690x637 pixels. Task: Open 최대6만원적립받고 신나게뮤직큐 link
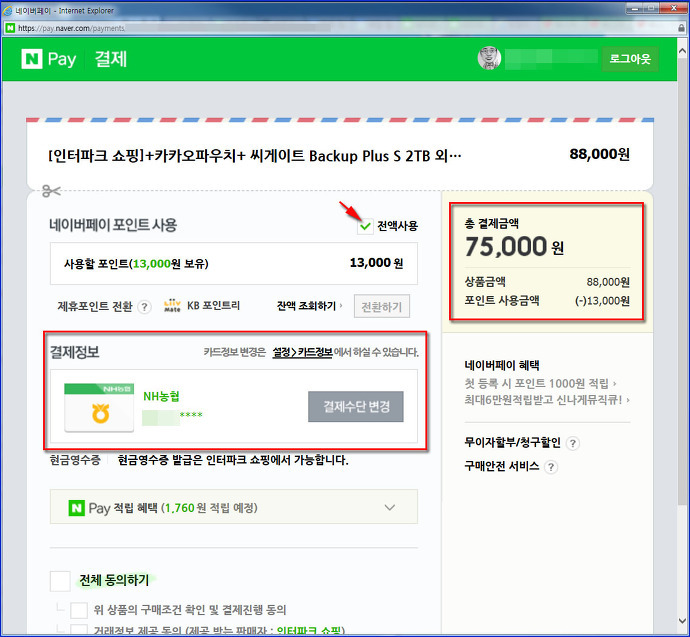tap(547, 400)
